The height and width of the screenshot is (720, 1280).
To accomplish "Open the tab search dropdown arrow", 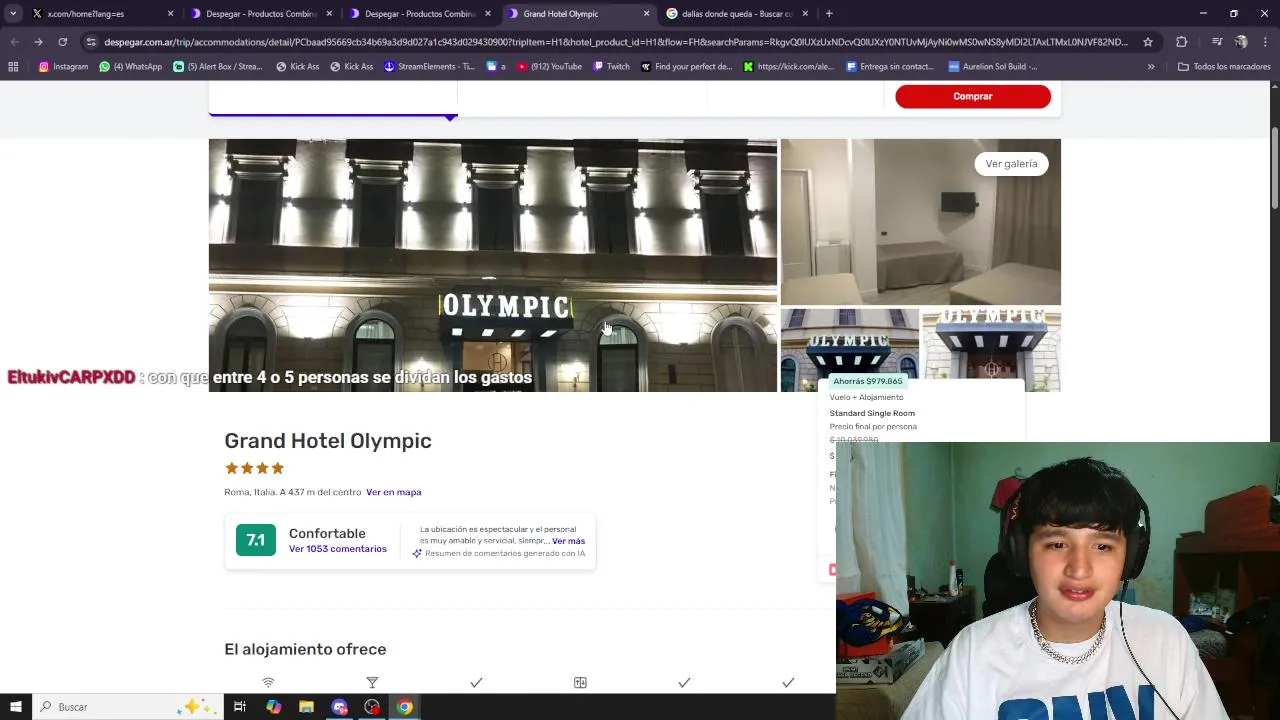I will coord(13,14).
